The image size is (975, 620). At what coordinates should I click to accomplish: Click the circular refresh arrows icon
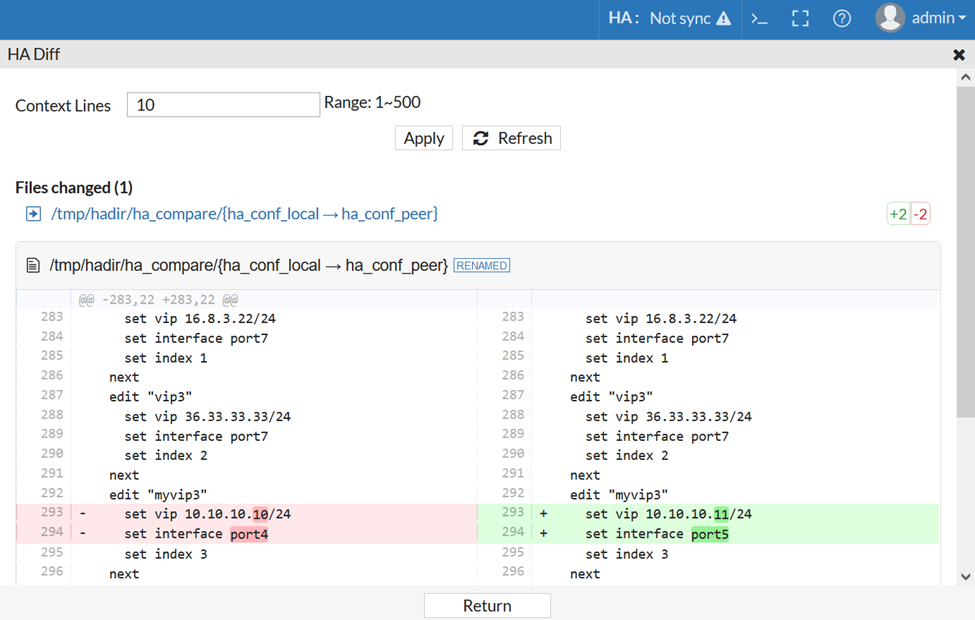480,138
